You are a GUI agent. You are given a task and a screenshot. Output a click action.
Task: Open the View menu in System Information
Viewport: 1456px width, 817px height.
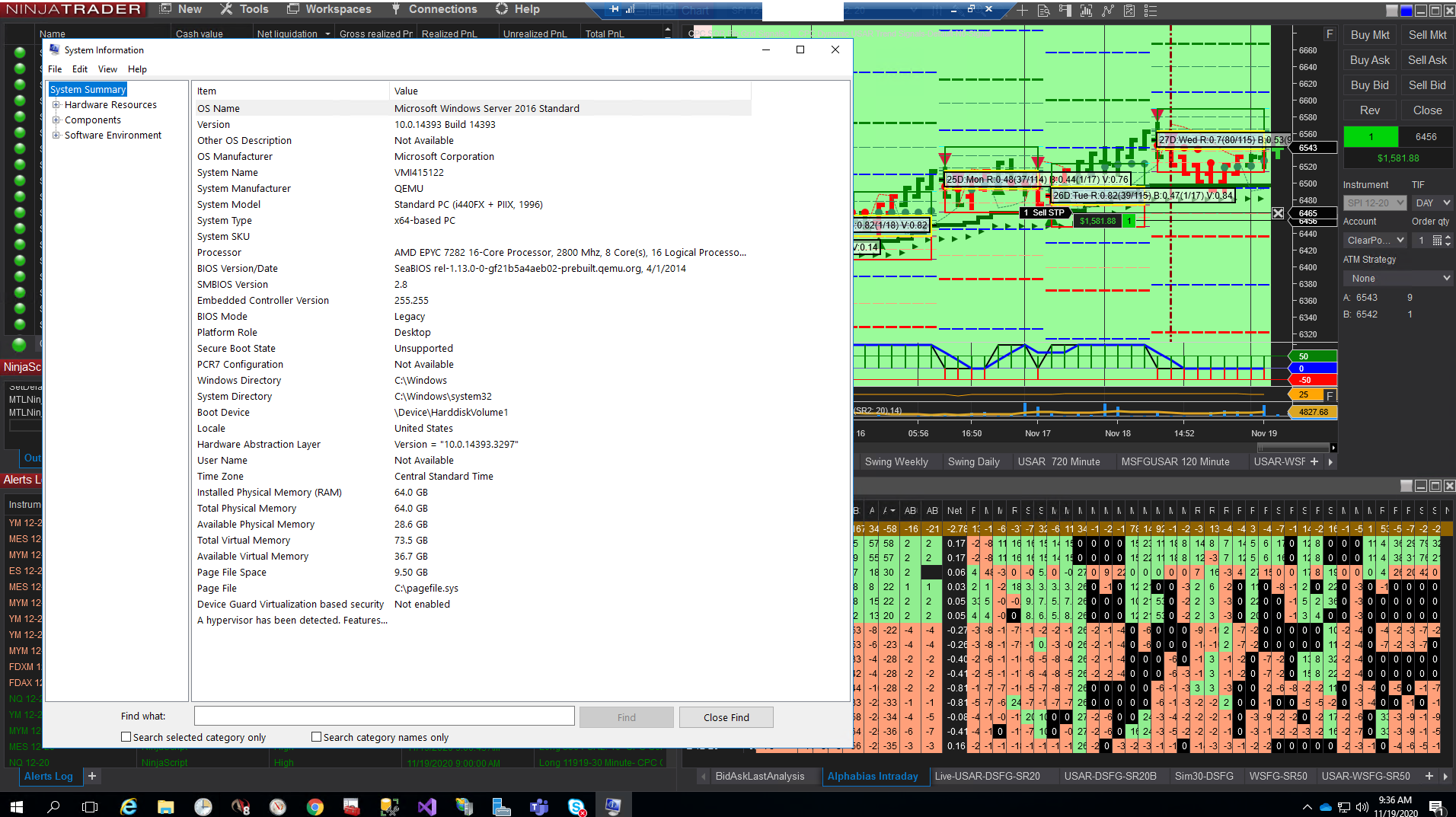[107, 69]
